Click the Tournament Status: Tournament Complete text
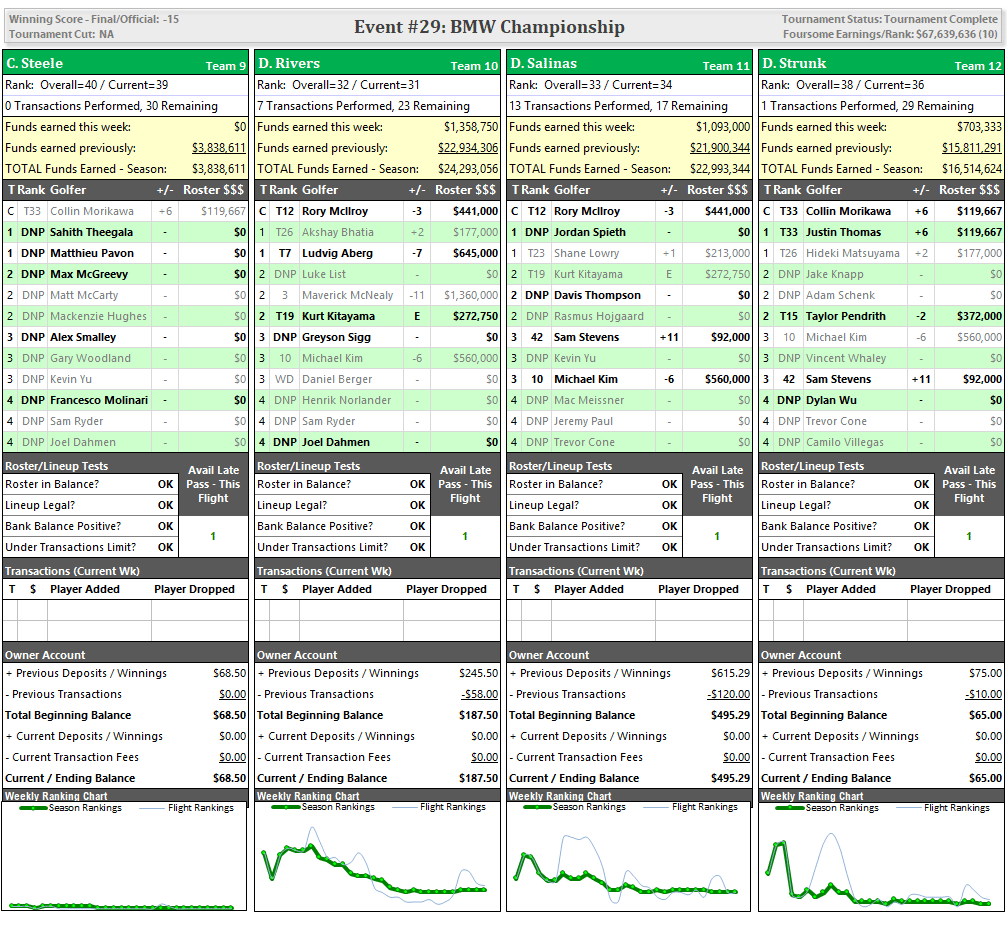This screenshot has width=1007, height=930. click(x=889, y=19)
